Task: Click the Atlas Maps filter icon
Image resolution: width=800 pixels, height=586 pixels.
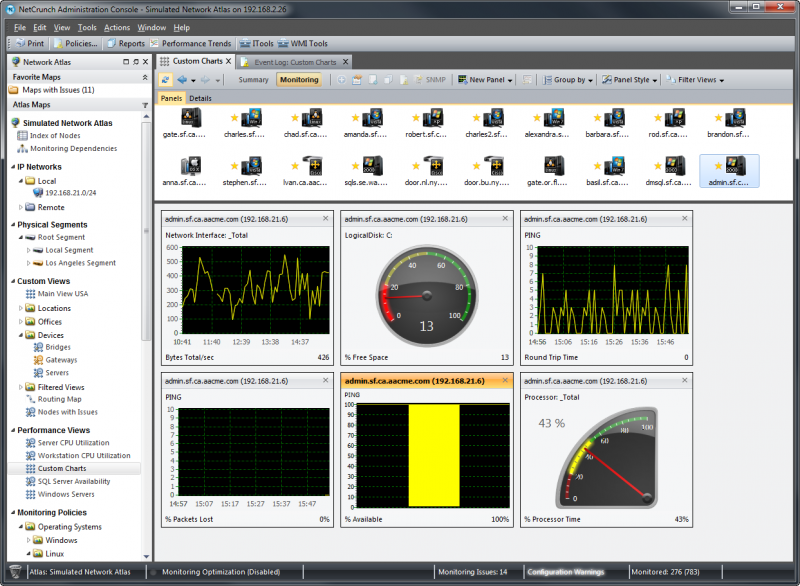Action: (145, 105)
